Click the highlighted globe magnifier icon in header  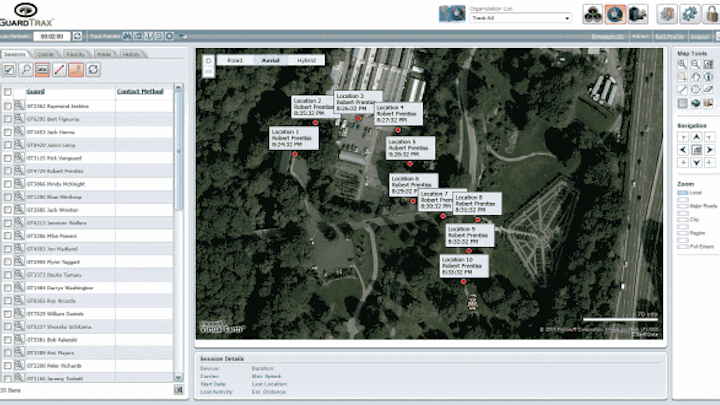[615, 14]
